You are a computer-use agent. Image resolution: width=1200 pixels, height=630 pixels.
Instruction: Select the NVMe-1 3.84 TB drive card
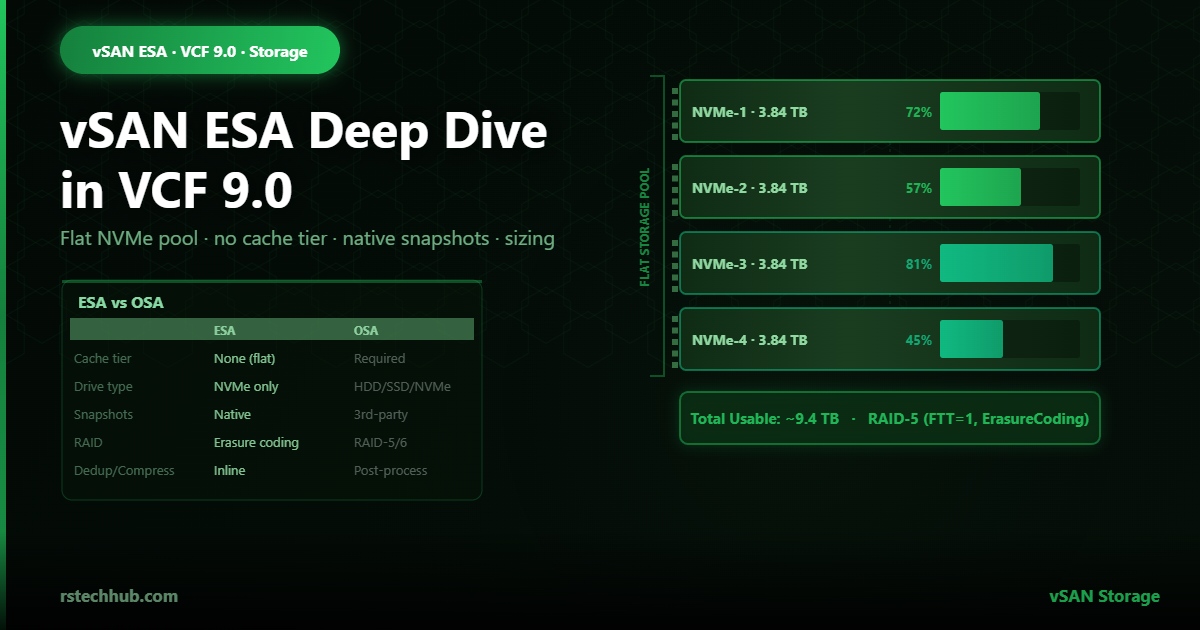tap(890, 111)
